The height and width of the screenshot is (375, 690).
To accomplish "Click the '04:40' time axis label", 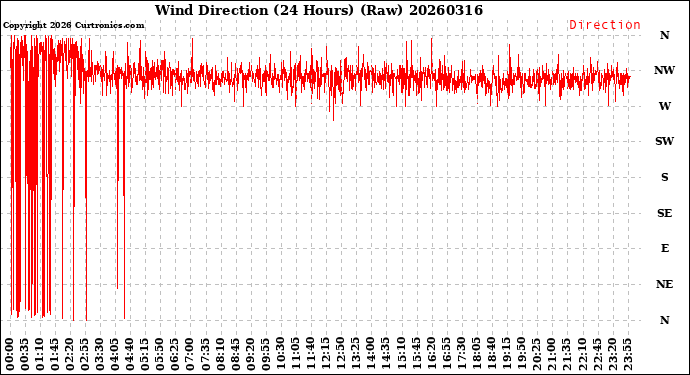I will [x=130, y=354].
